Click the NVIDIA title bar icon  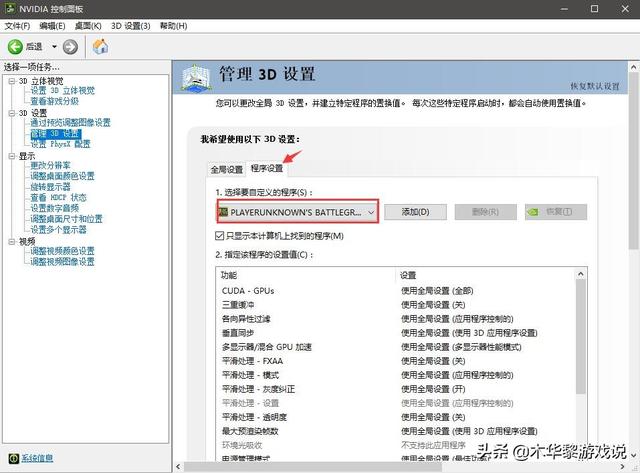coord(10,8)
